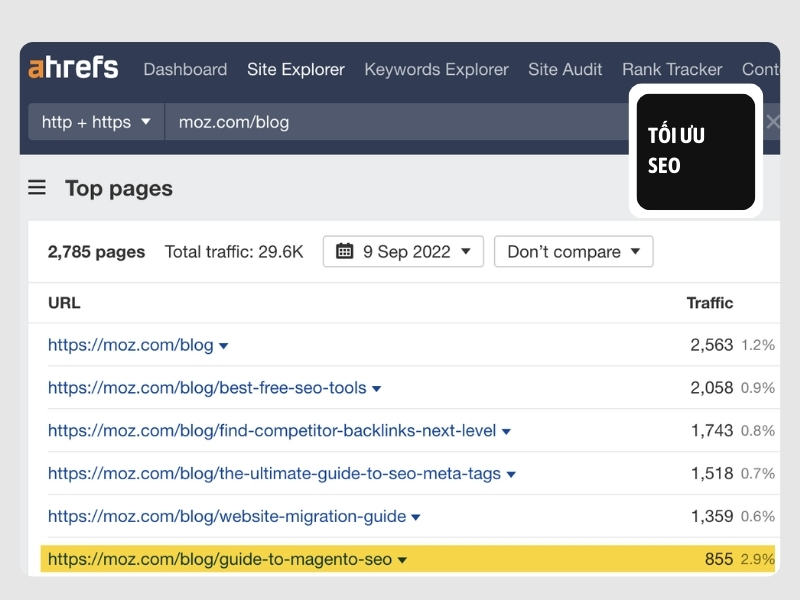The image size is (800, 600).
Task: Clear the search field with the X icon
Action: pos(772,122)
